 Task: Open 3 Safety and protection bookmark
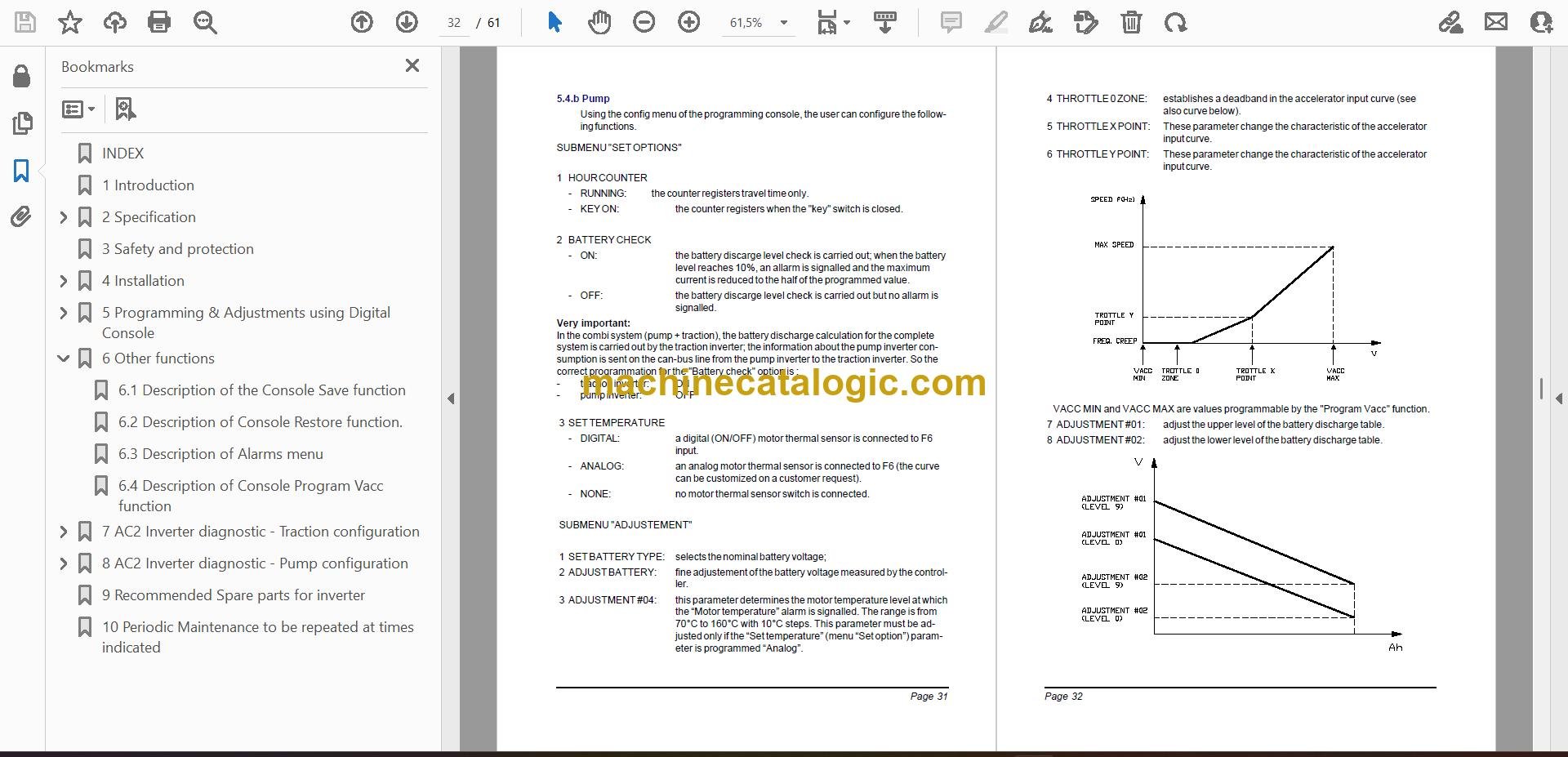coord(177,249)
